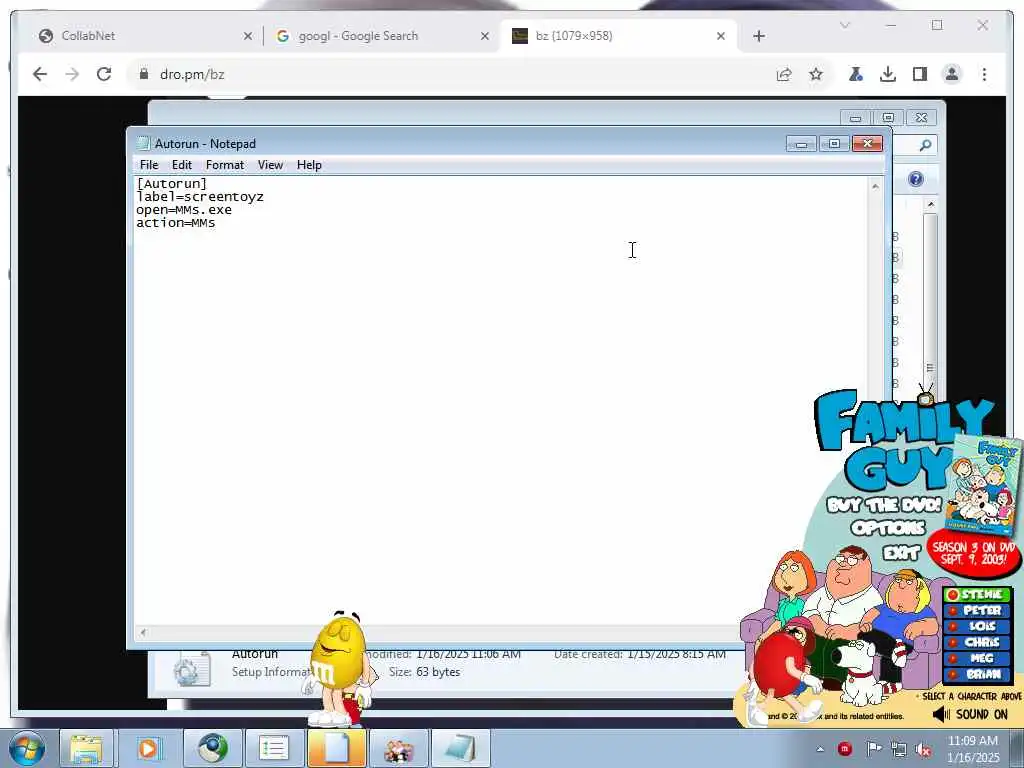
Task: Close the Google Search tab
Action: [x=485, y=36]
